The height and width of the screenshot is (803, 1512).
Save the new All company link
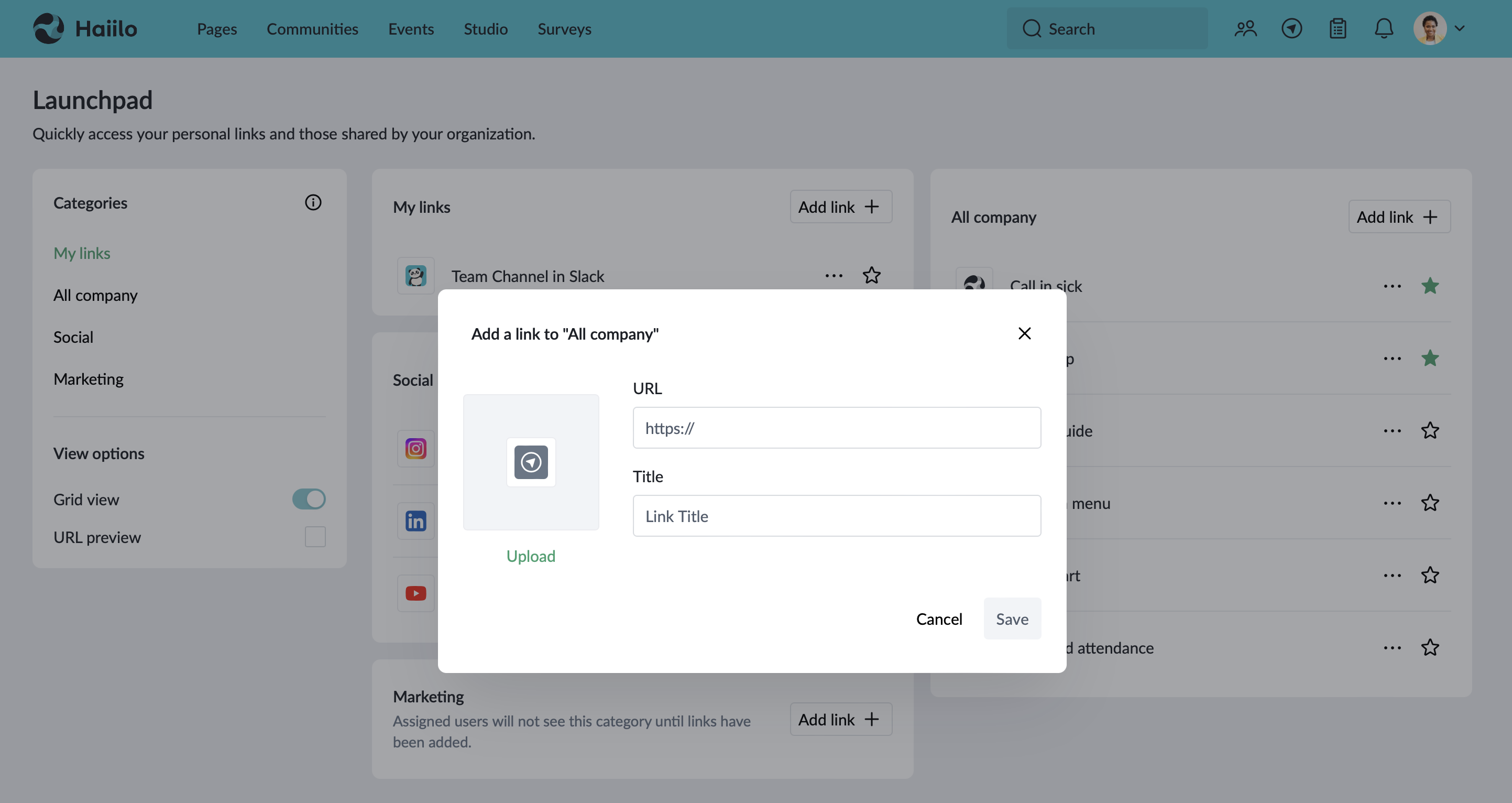[x=1012, y=618]
